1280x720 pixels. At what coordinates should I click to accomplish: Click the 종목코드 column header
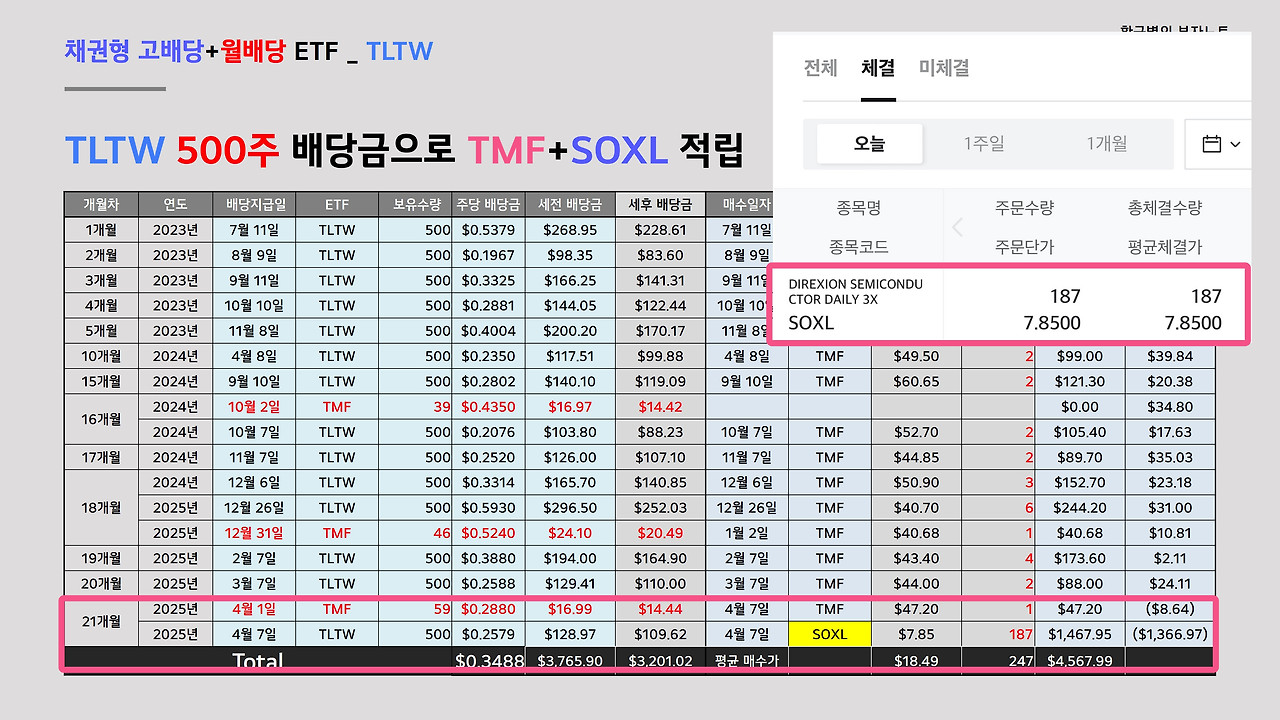(x=859, y=246)
